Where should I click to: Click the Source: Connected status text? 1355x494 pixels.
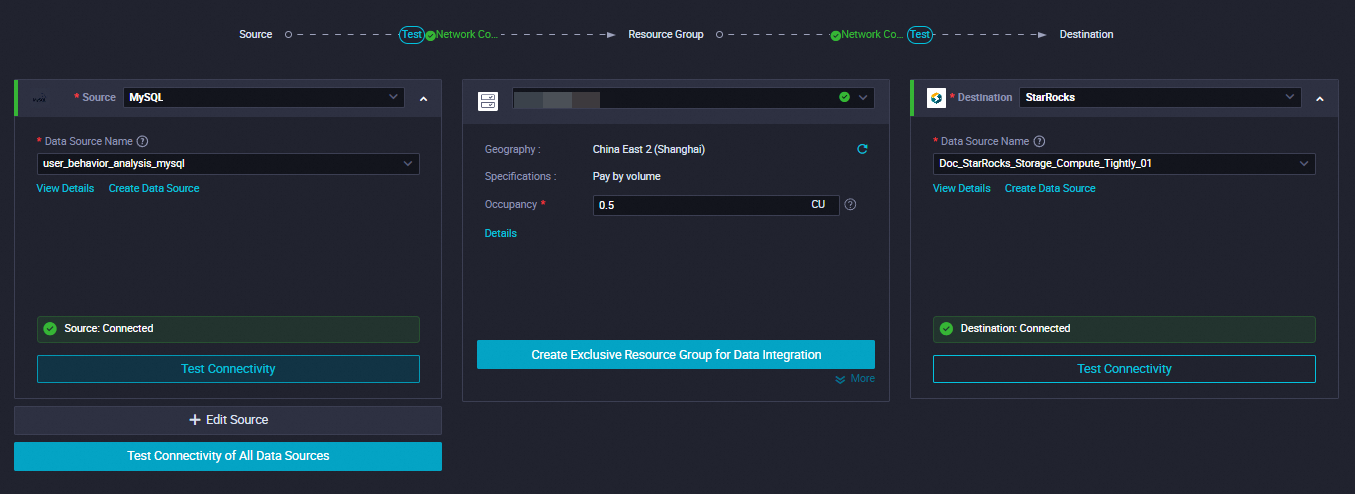click(109, 328)
